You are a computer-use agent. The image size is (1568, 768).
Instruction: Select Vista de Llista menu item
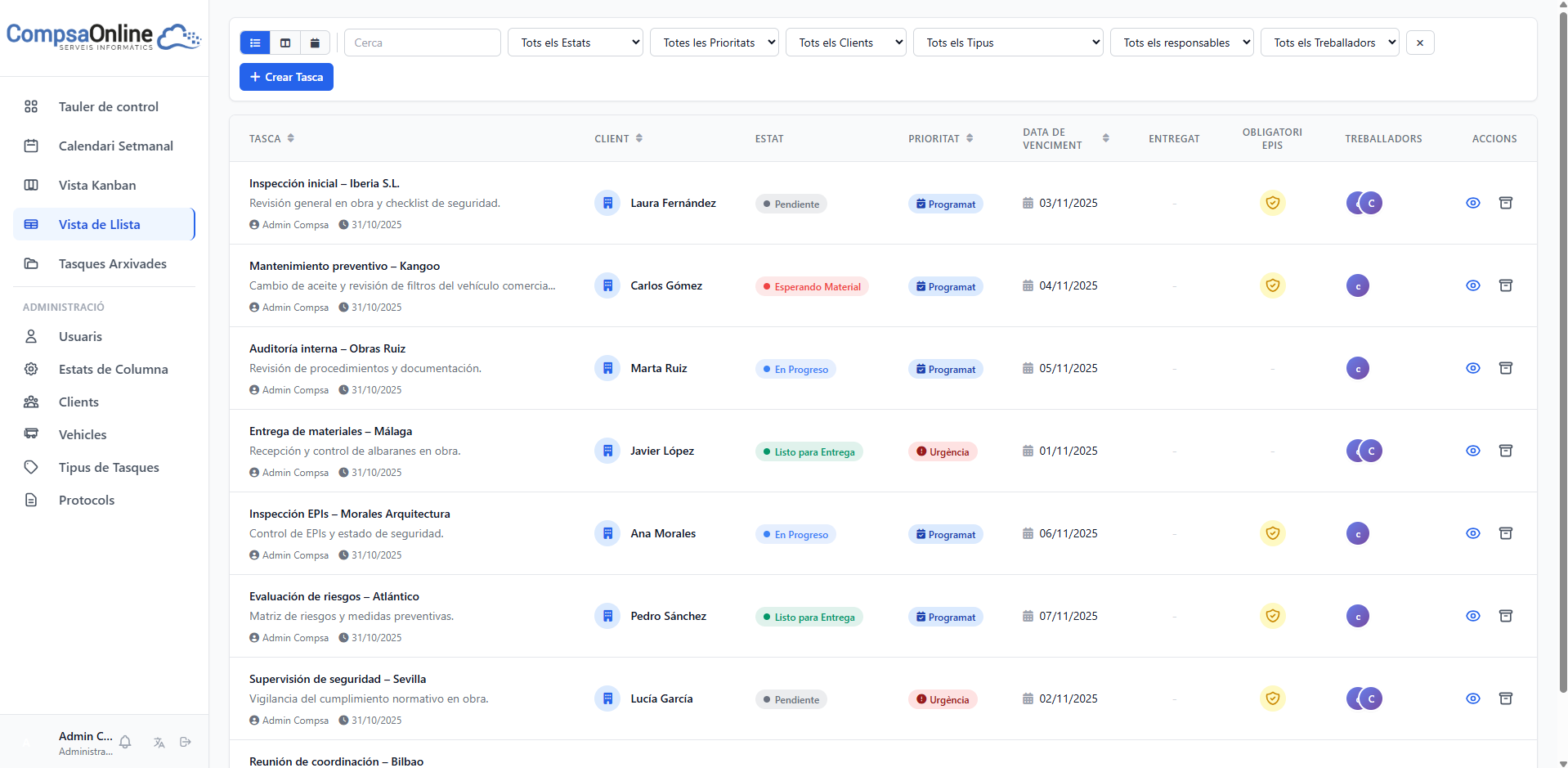(x=104, y=224)
